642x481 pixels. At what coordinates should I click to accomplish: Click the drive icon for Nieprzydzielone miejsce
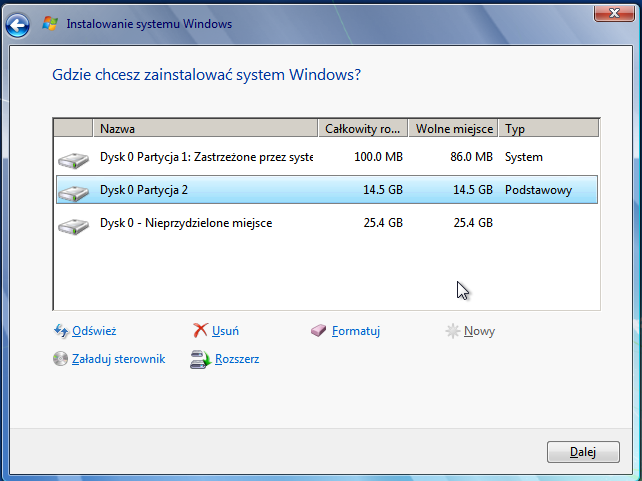pos(73,226)
